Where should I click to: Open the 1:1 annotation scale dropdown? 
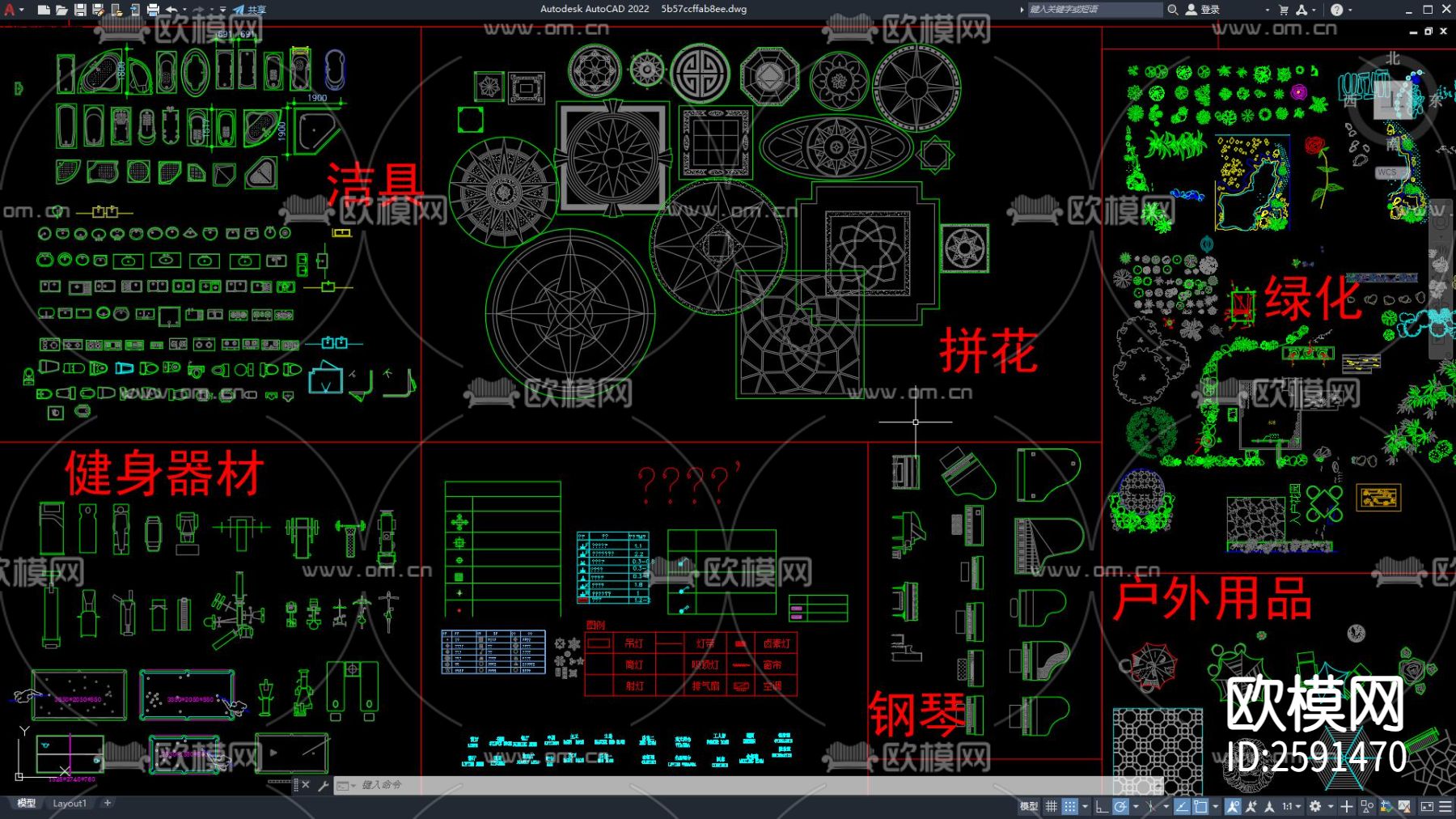tap(1291, 806)
